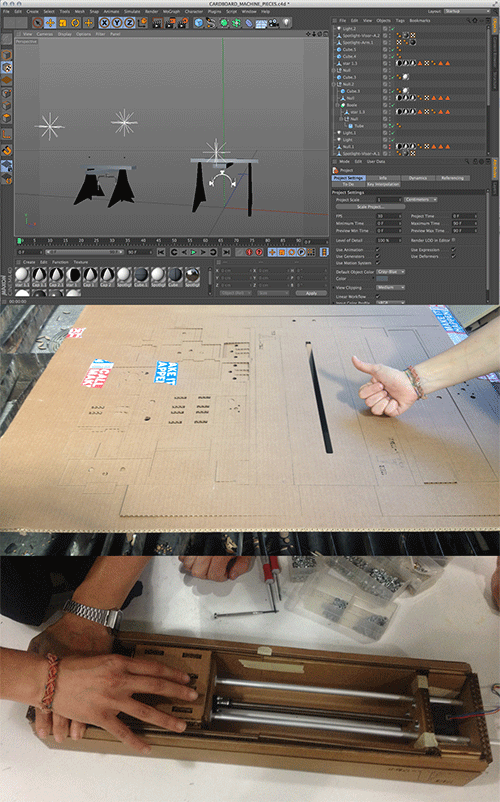Add a light object from toolbar

[x=286, y=23]
